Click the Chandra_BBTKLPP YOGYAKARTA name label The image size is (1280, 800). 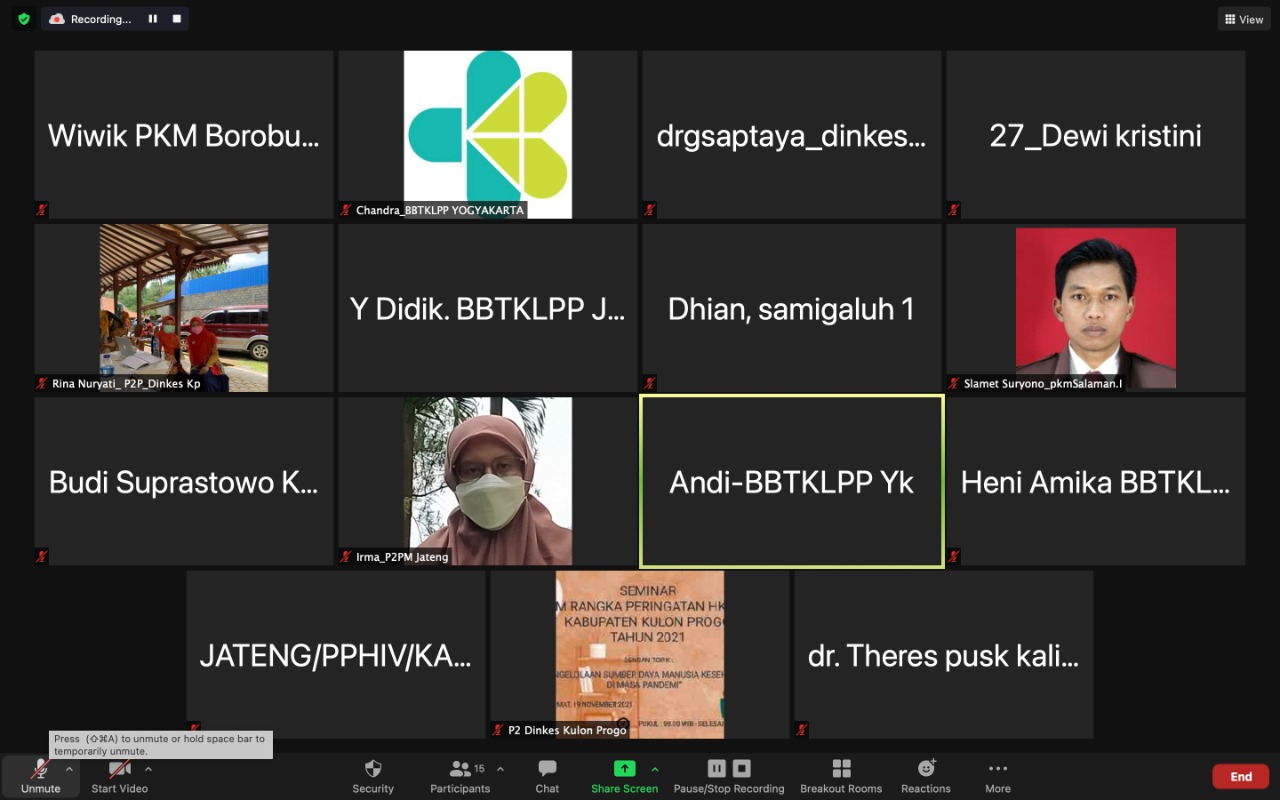tap(440, 210)
